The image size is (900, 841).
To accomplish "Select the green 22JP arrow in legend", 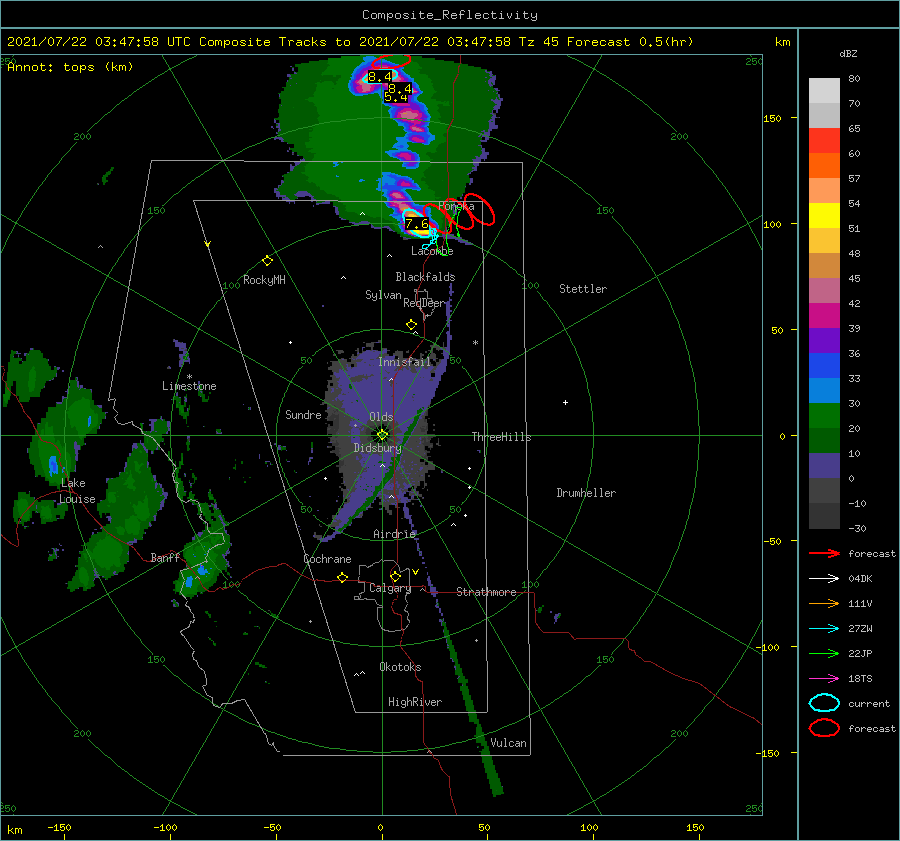I will [x=824, y=653].
